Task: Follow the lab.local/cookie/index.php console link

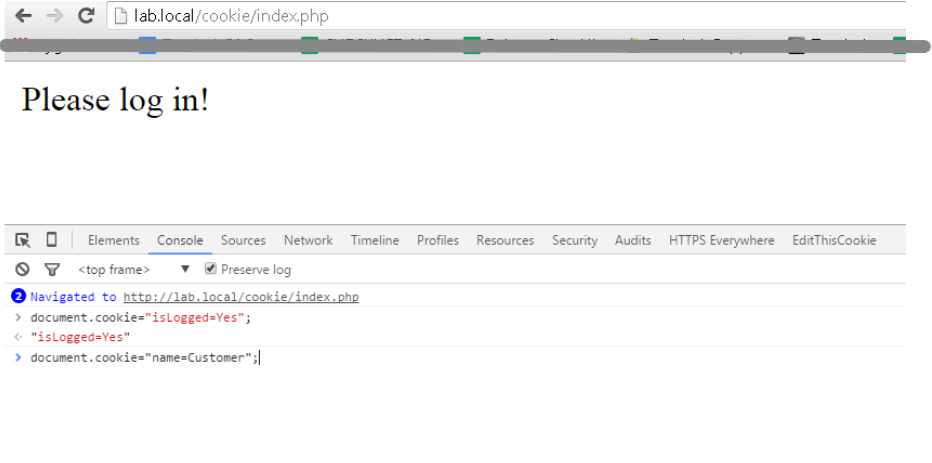Action: tap(240, 297)
